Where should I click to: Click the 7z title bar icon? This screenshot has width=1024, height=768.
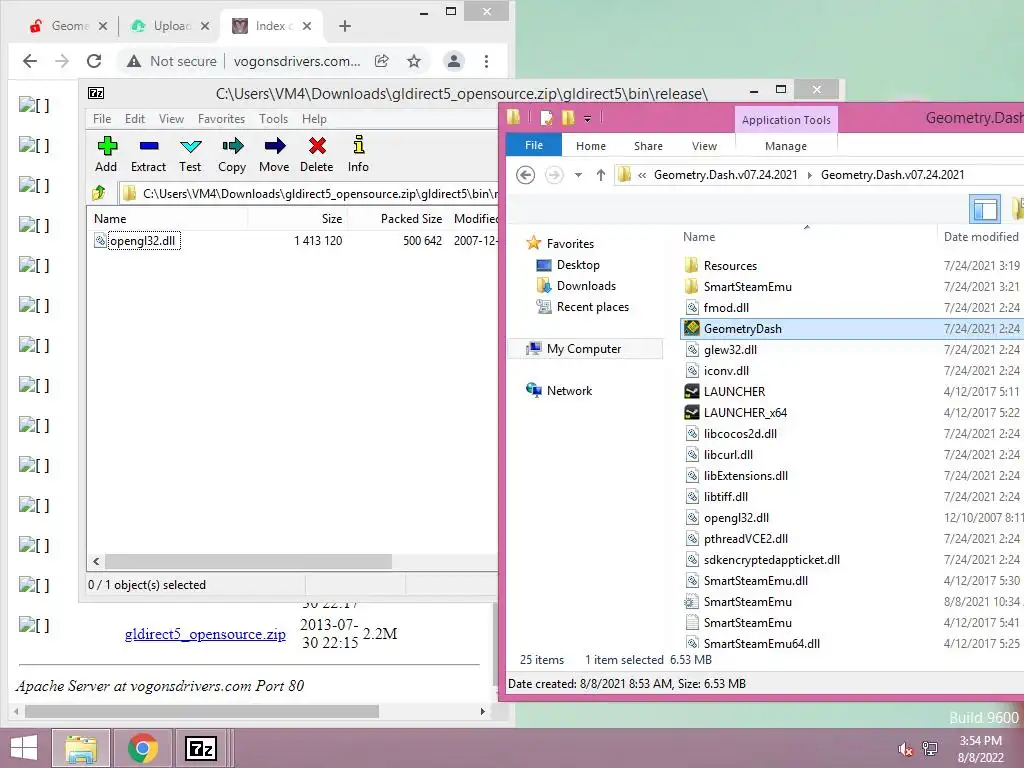point(96,93)
